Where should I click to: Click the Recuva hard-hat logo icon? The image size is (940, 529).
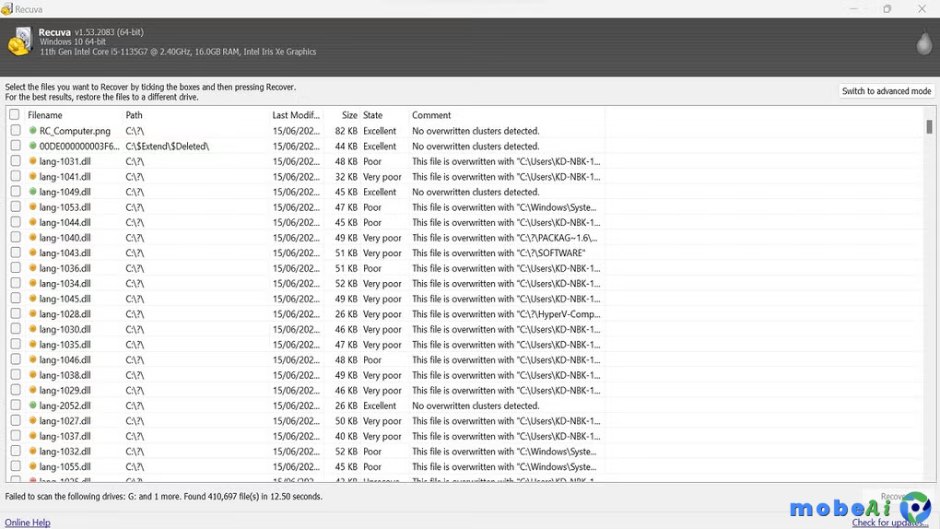[19, 43]
